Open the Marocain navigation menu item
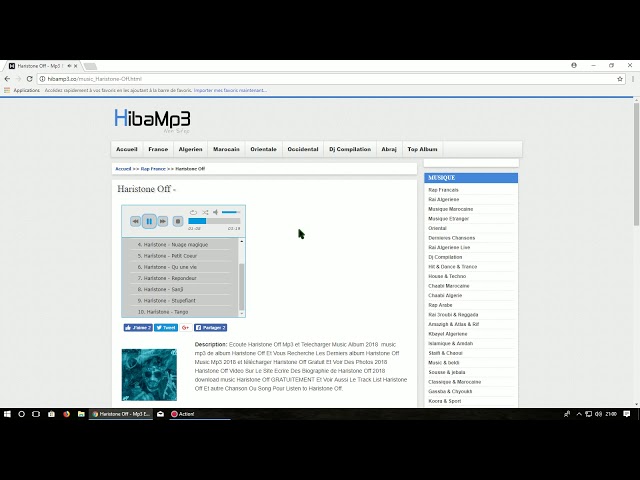The height and width of the screenshot is (480, 640). (226, 149)
